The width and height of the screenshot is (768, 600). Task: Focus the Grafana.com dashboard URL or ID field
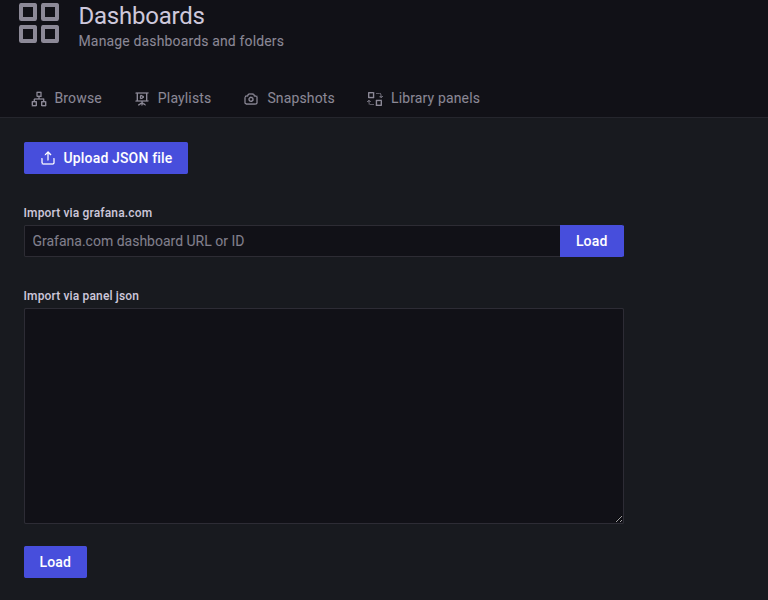tap(291, 241)
